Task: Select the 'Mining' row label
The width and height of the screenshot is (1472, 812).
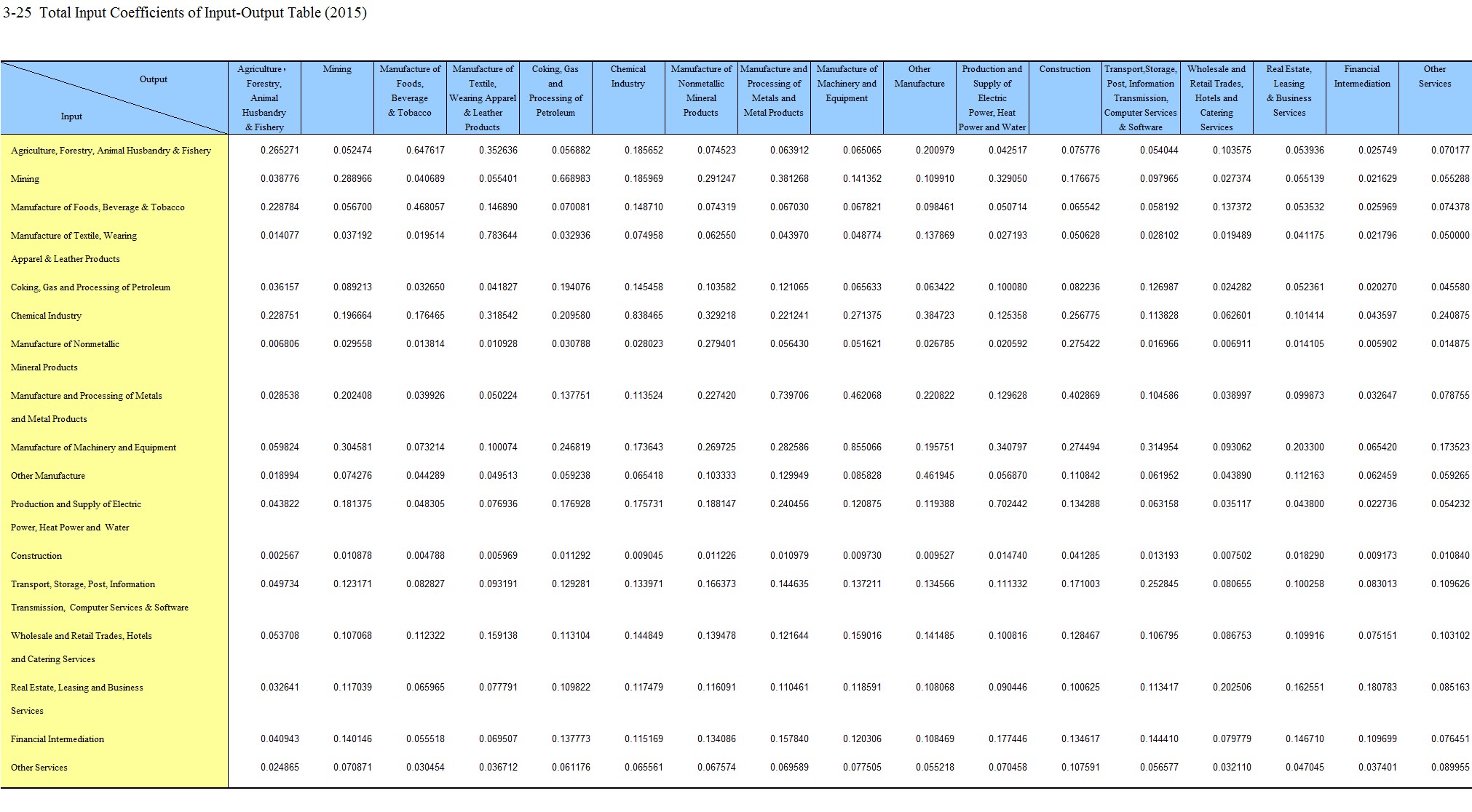Action: coord(25,179)
